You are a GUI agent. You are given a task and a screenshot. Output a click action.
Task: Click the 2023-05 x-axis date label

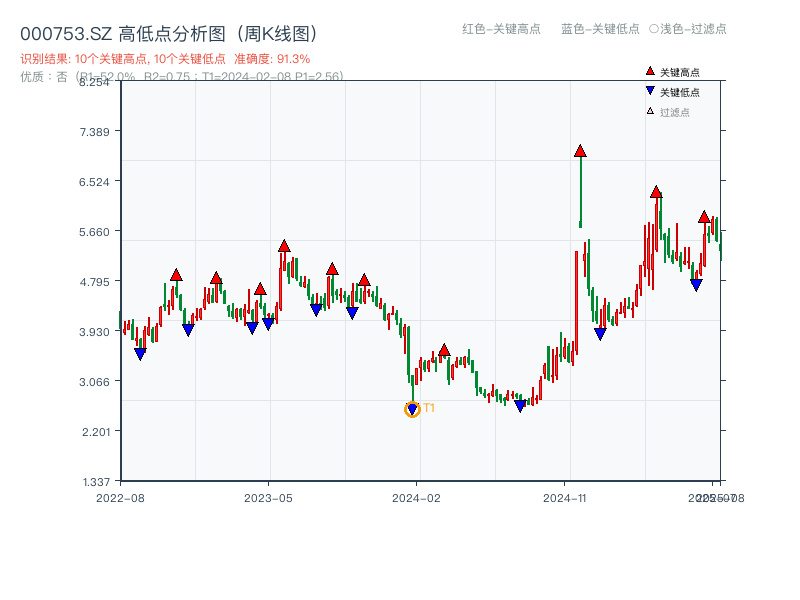tap(268, 498)
